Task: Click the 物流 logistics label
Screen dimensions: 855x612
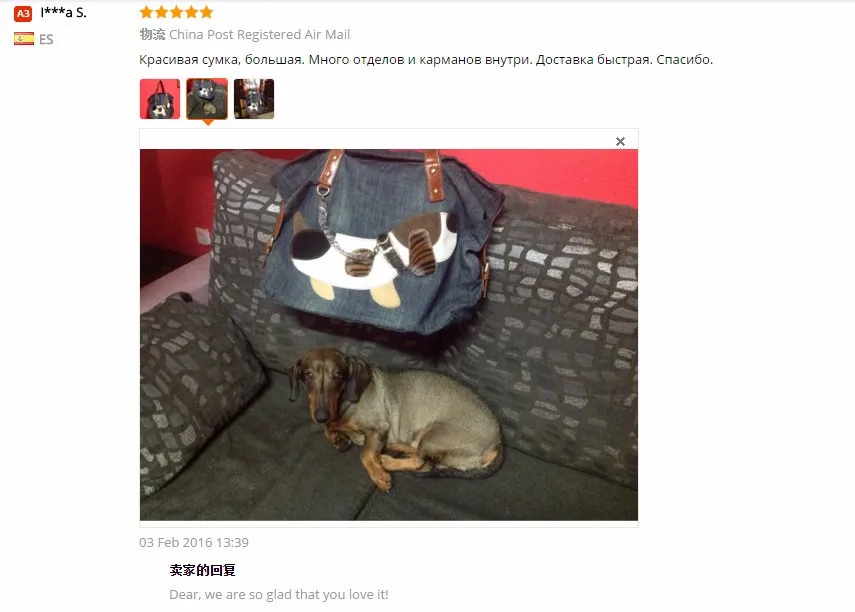Action: click(152, 34)
